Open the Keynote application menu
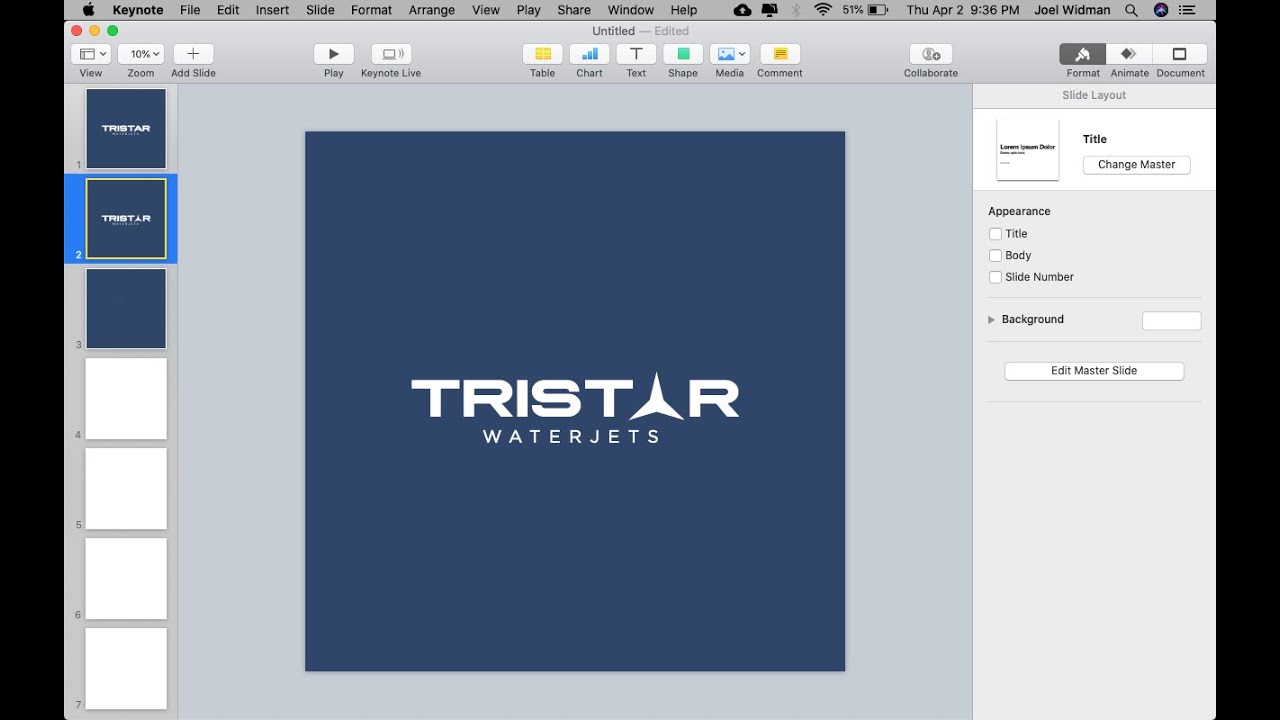 (138, 10)
